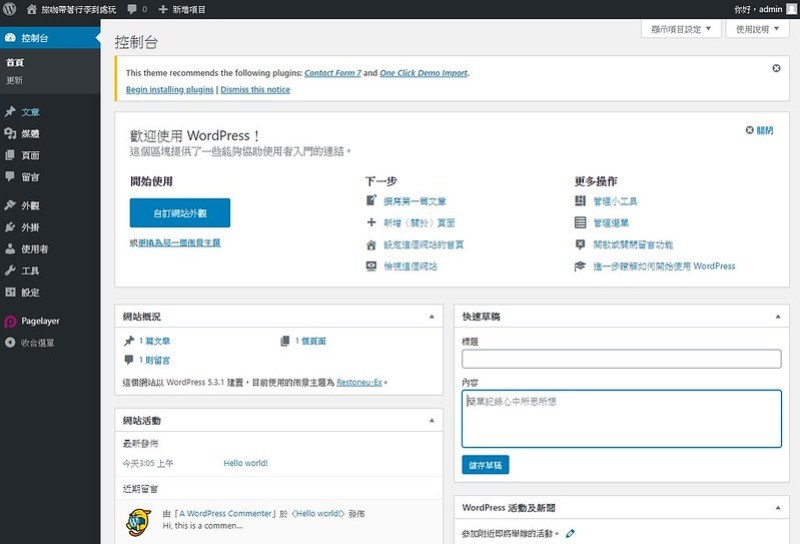The height and width of the screenshot is (544, 800).
Task: Click the 自訂網站外觀 customize button
Action: pos(180,213)
